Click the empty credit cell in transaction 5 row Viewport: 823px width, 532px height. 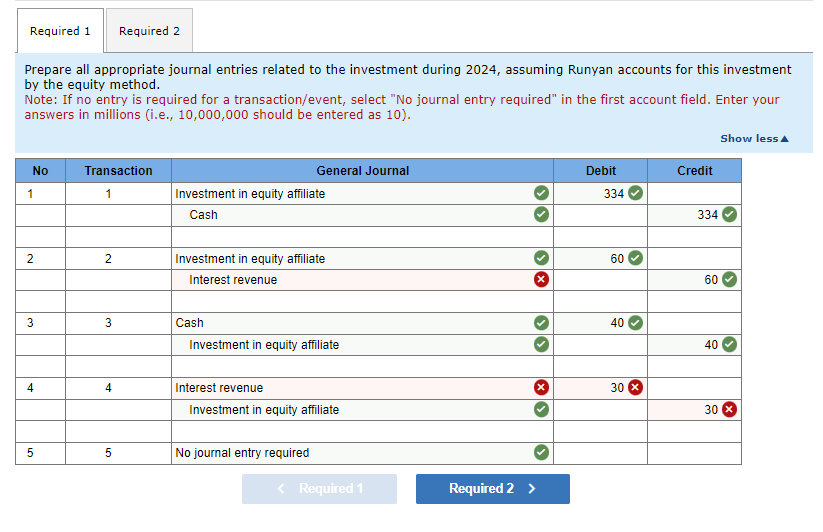(x=694, y=453)
